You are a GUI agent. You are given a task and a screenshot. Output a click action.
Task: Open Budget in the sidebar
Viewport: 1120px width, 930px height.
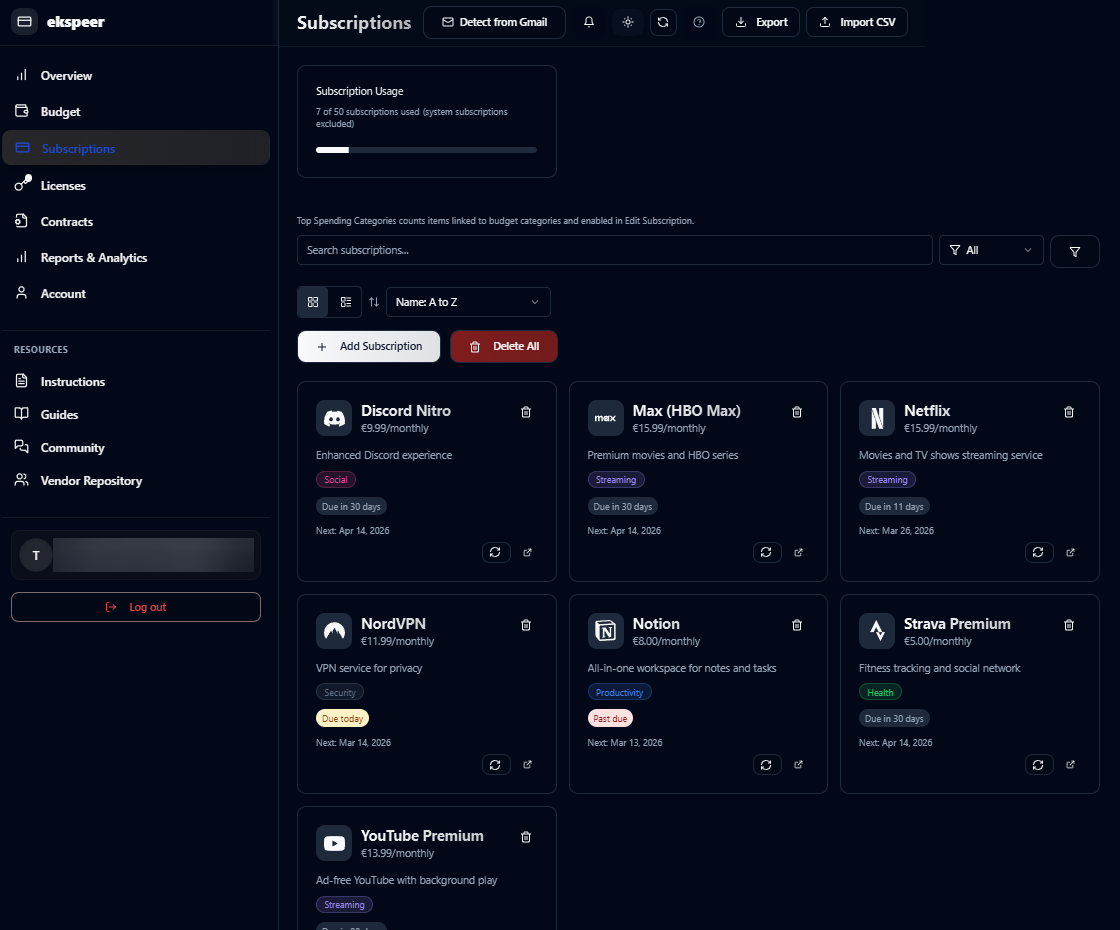pyautogui.click(x=136, y=112)
